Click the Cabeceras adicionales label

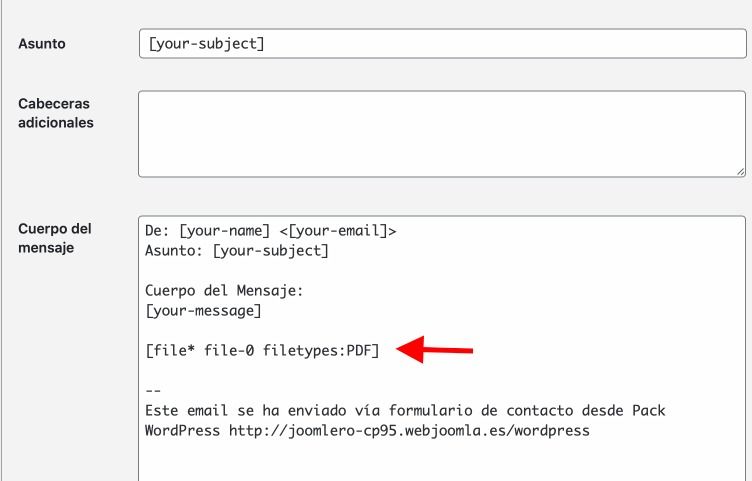[56, 113]
